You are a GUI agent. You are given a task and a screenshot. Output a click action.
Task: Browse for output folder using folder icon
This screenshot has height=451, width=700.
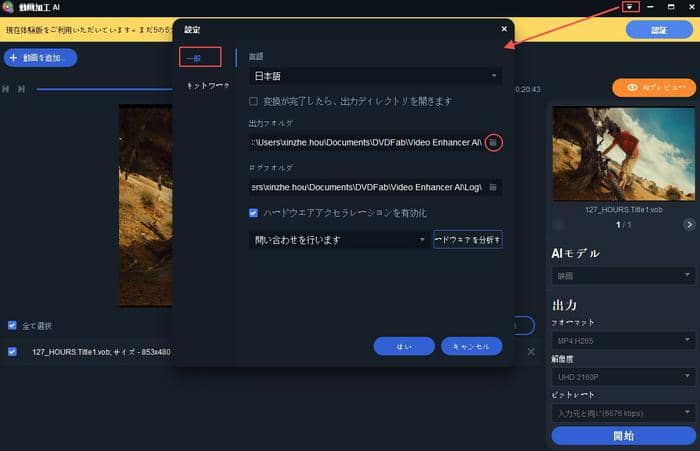tap(492, 143)
